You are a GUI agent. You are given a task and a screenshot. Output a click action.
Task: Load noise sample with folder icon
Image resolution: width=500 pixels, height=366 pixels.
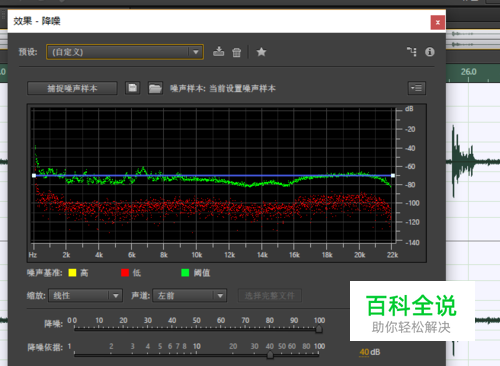click(155, 88)
